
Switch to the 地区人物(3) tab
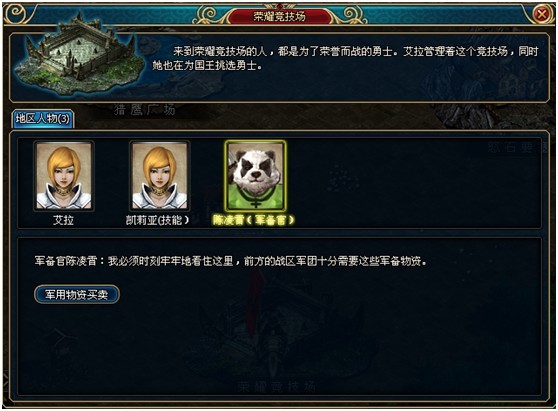(43, 118)
